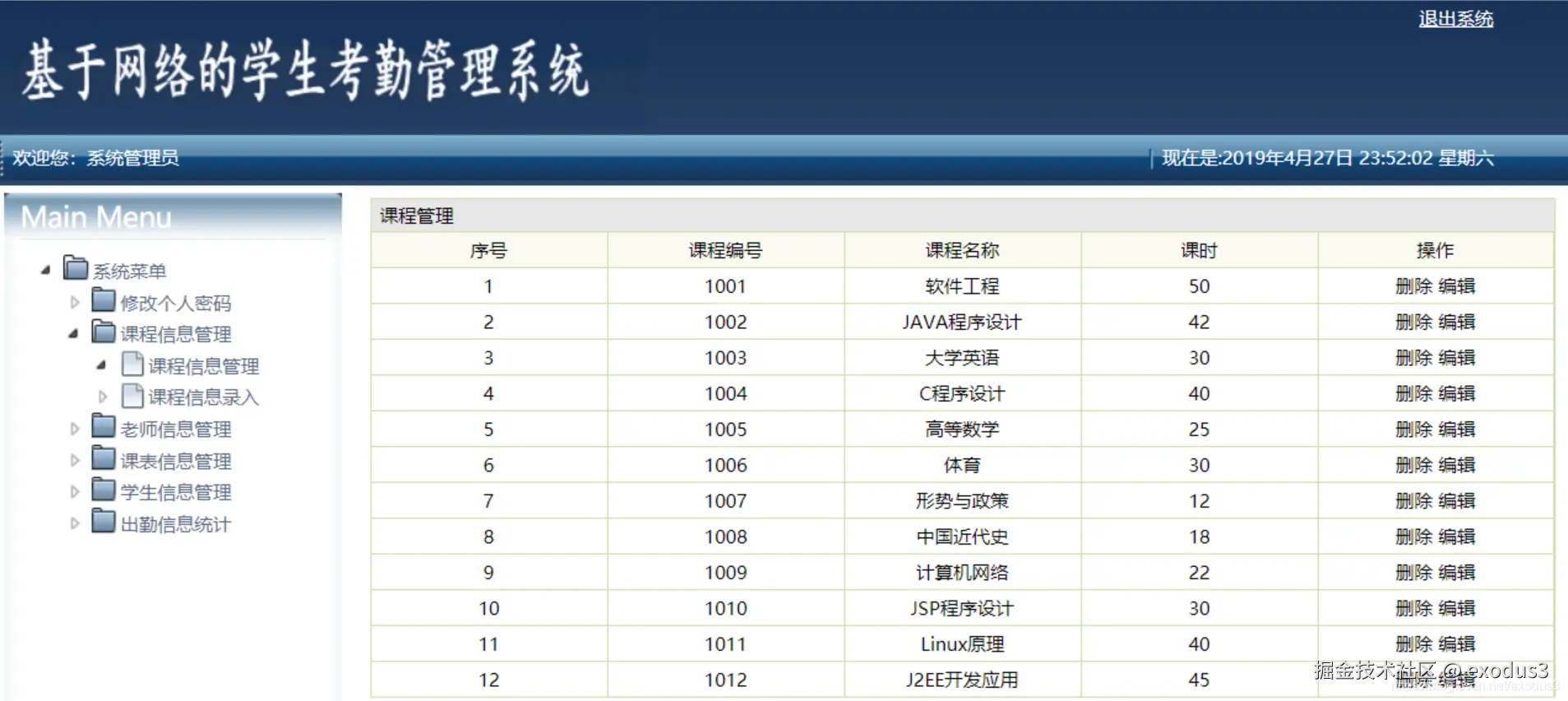Click 删除 for the 体育 course
1568x701 pixels.
point(1414,465)
